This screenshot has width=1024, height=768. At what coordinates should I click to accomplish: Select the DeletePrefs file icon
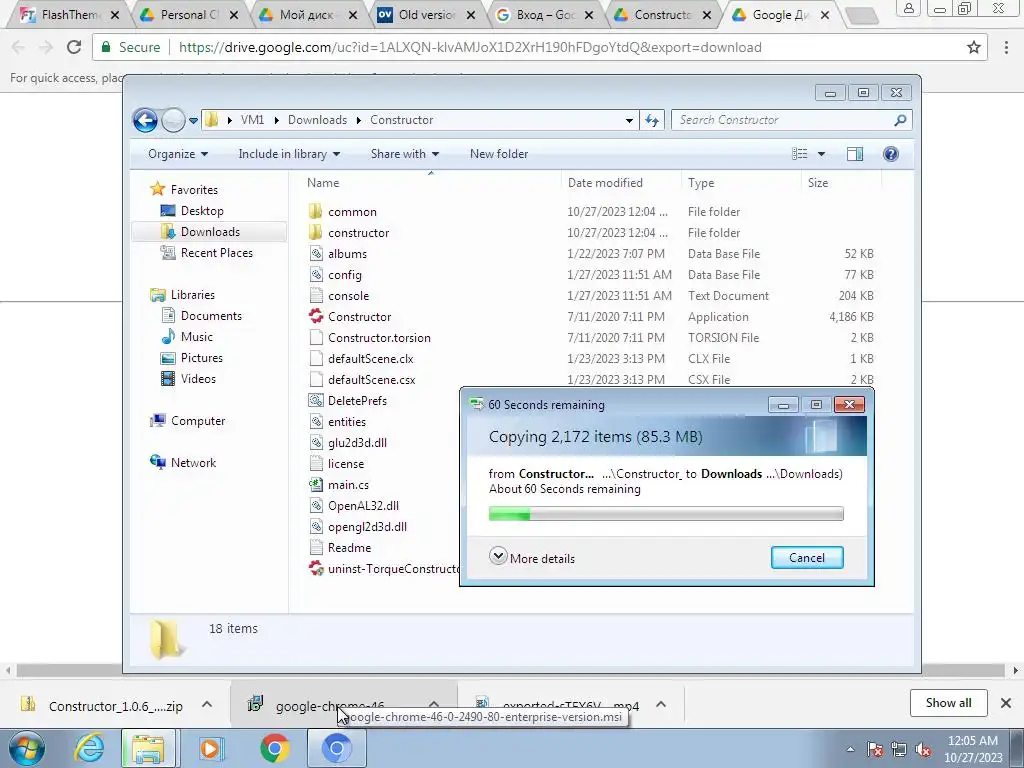pos(315,400)
